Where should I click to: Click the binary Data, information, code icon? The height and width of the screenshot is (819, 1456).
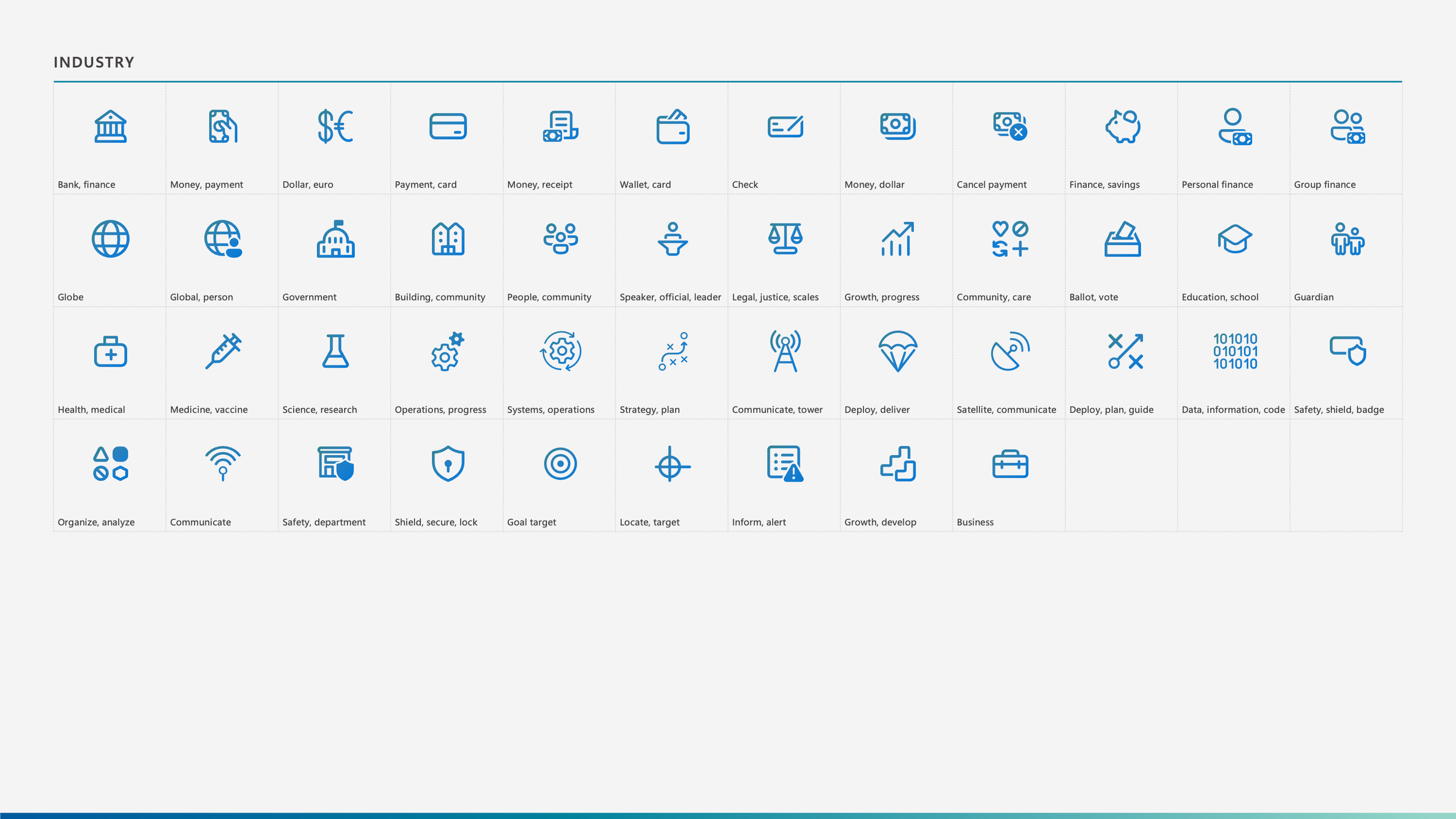1235,351
